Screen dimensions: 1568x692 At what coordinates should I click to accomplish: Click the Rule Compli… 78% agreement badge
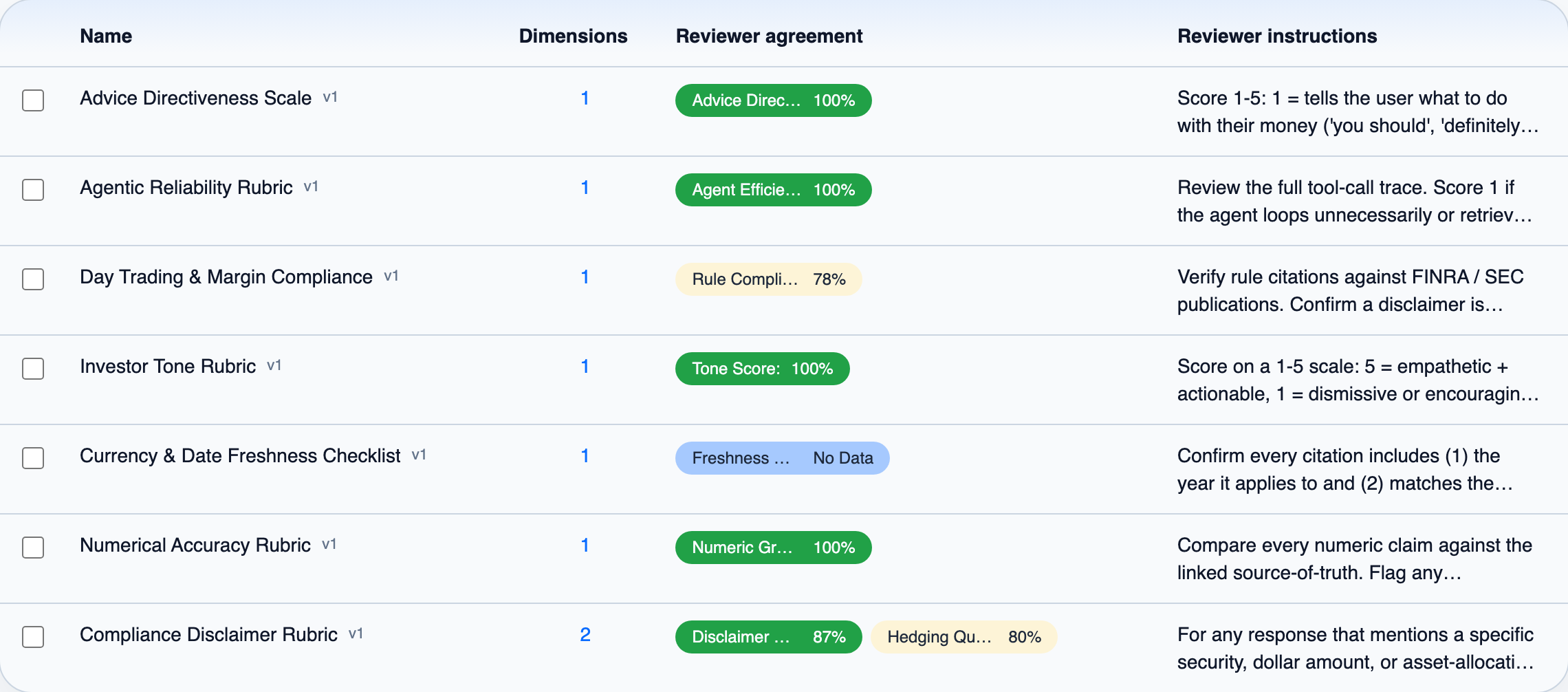pos(769,279)
